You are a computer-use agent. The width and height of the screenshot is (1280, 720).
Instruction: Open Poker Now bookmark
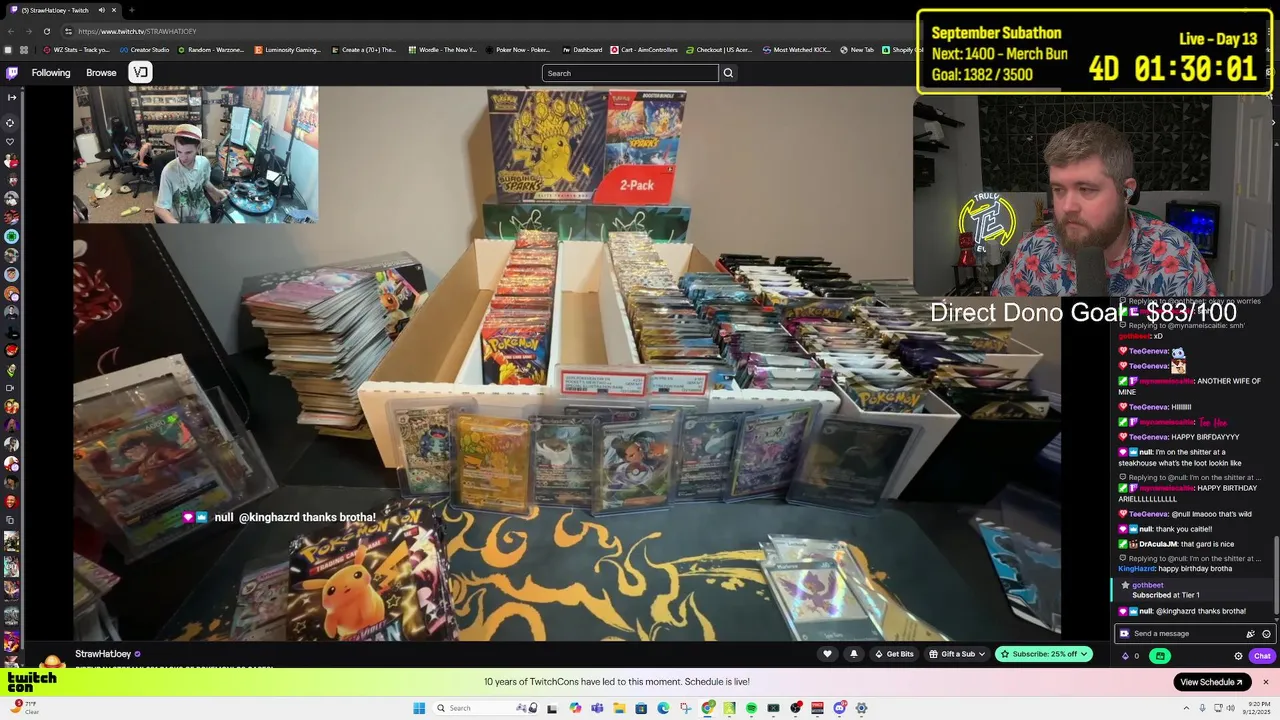[518, 49]
